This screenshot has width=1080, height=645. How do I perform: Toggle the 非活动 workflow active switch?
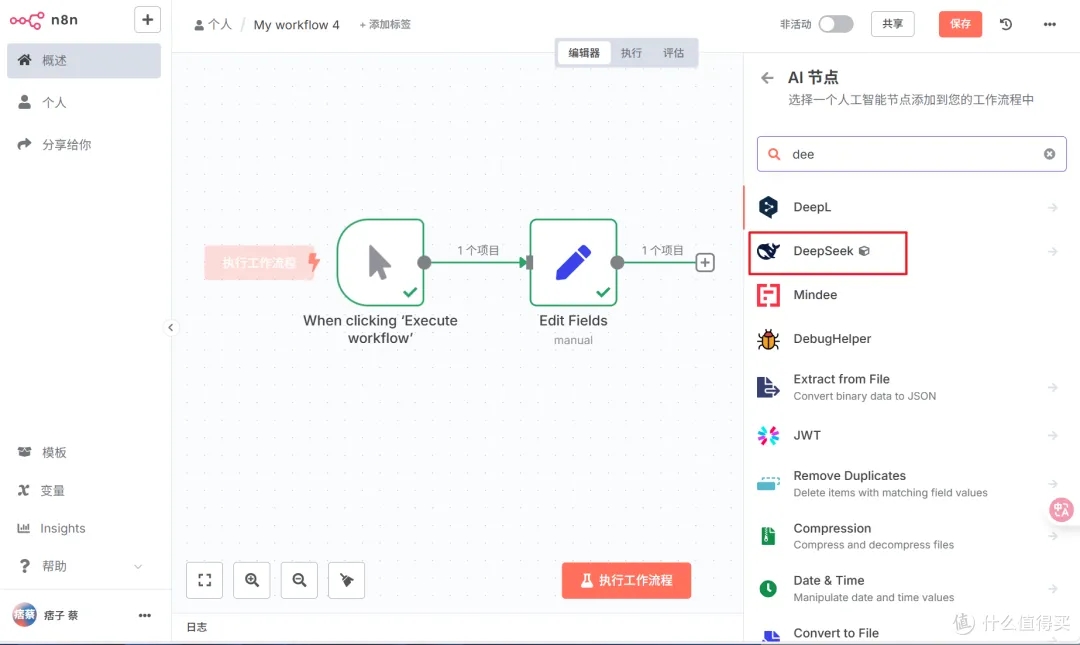pos(835,24)
